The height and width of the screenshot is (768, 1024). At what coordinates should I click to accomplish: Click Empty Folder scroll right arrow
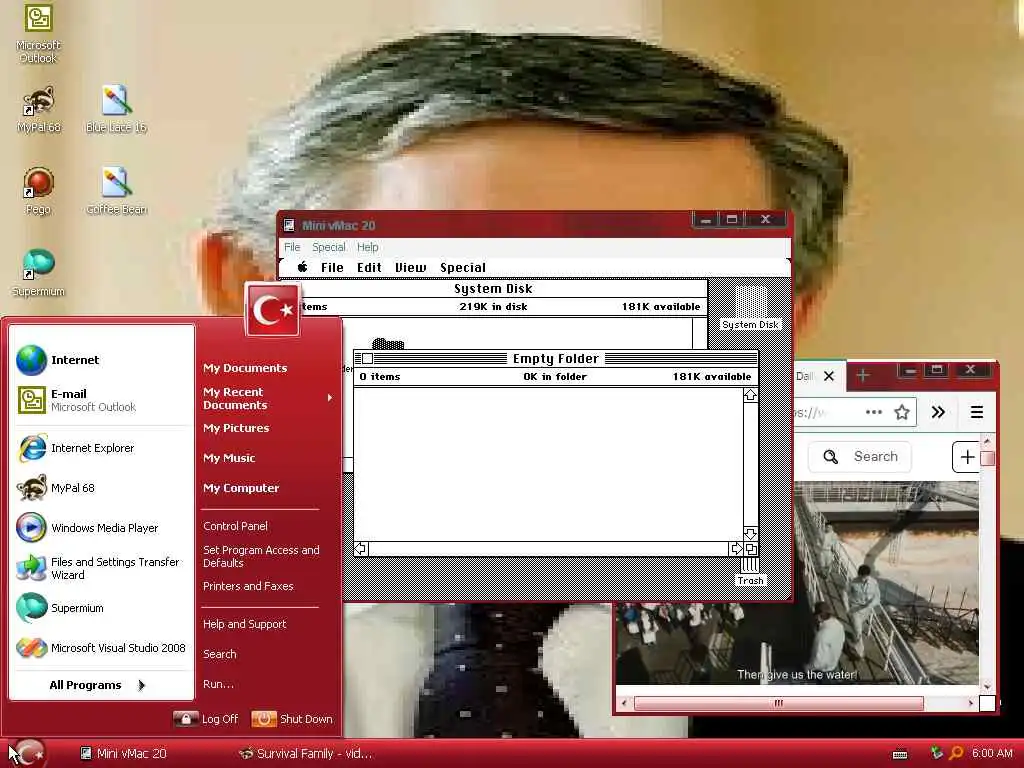736,549
